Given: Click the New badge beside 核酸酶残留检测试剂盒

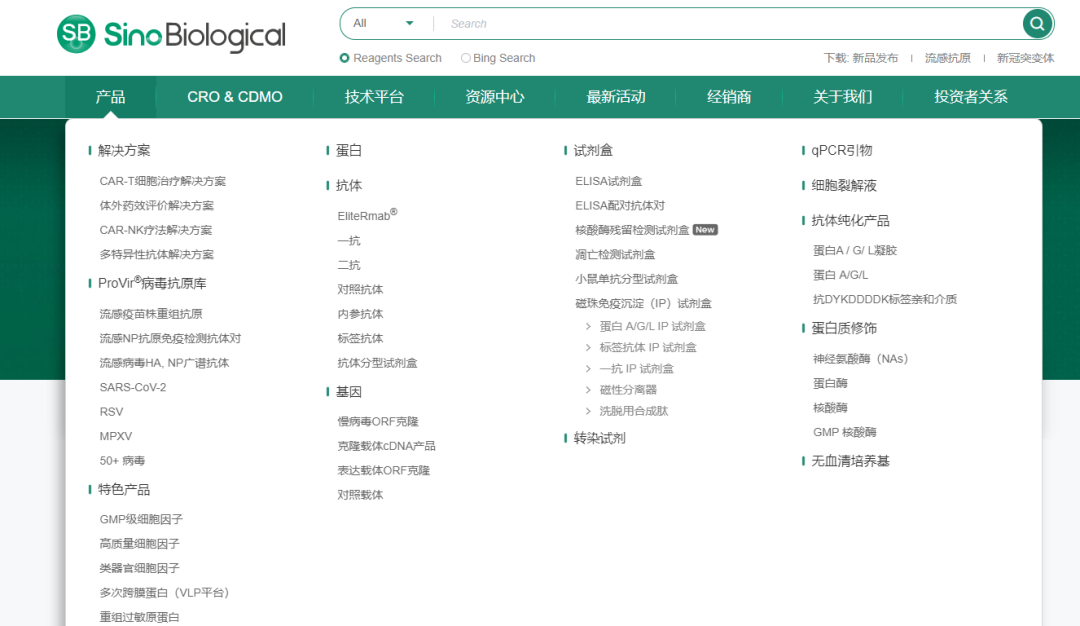Looking at the screenshot, I should coord(705,229).
